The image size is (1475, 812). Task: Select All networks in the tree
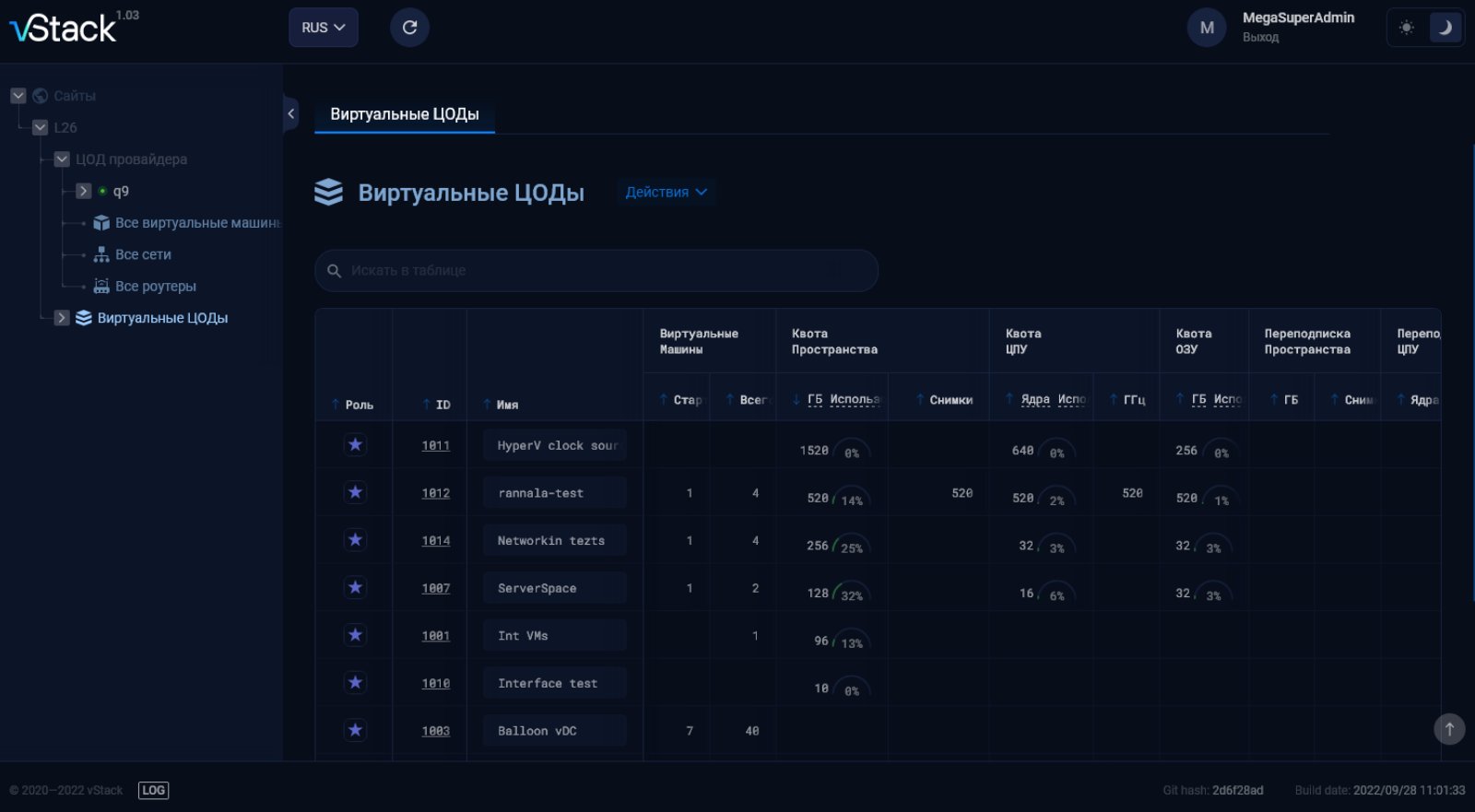pyautogui.click(x=143, y=254)
